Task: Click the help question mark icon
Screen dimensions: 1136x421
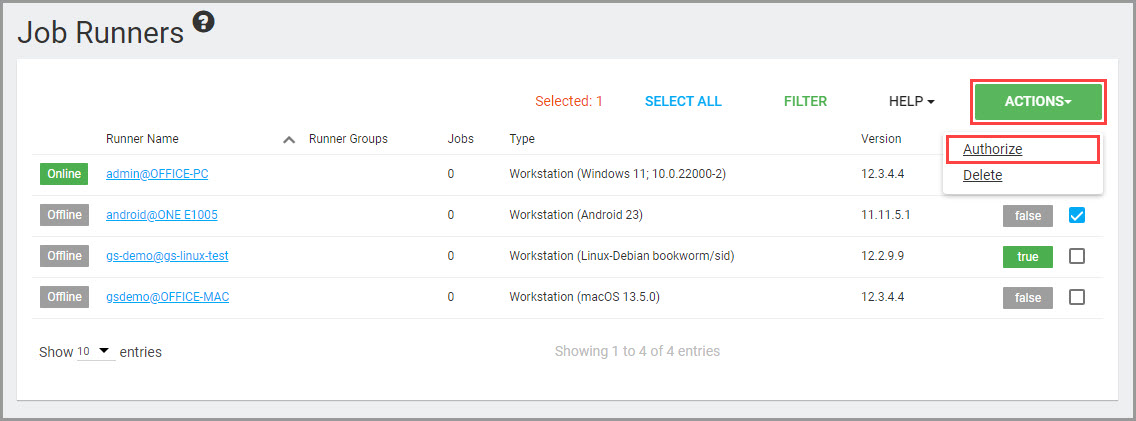Action: (x=203, y=22)
